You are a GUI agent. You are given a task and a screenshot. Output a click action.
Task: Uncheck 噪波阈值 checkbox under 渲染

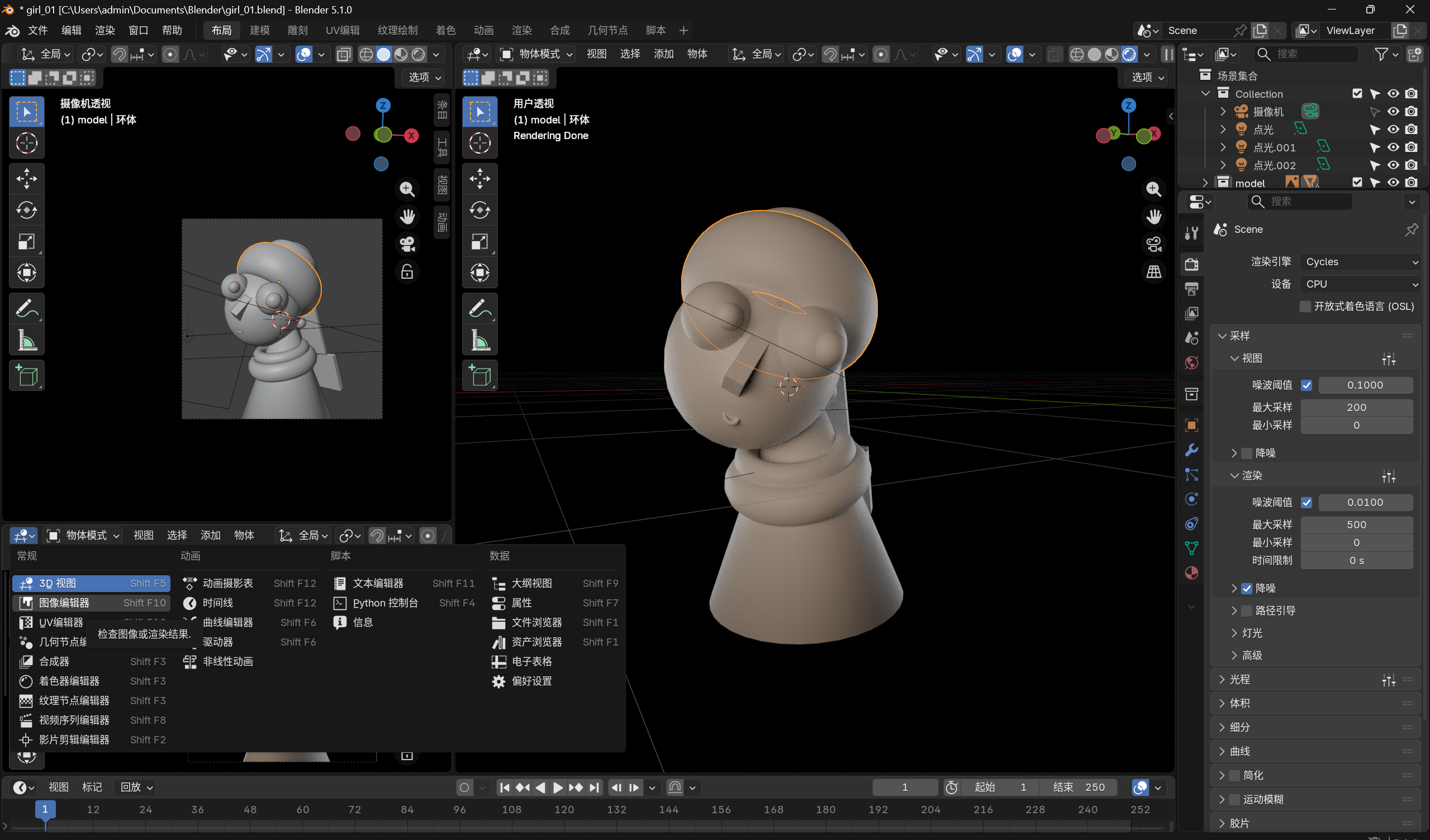(x=1307, y=503)
